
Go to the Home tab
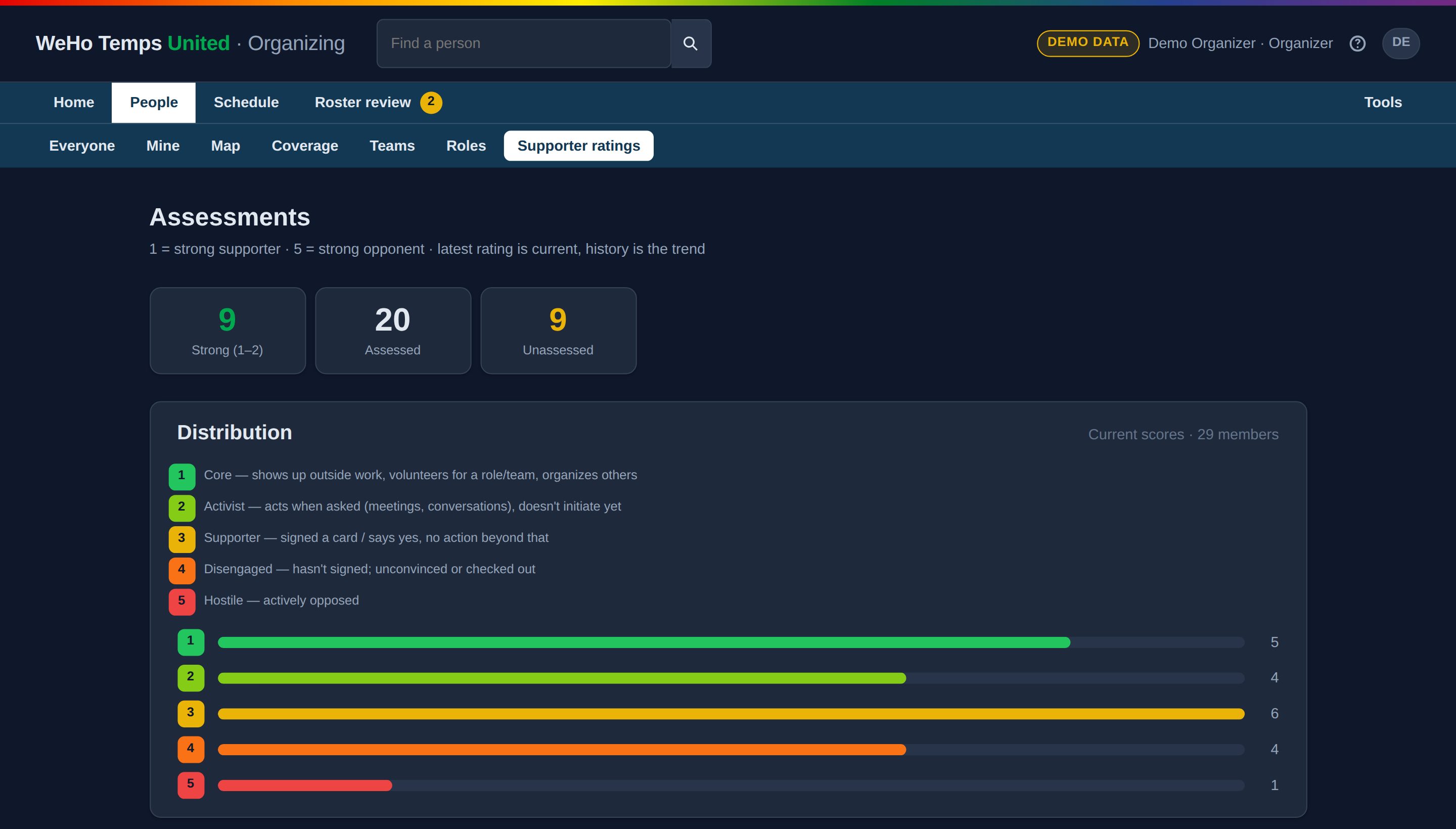click(74, 103)
